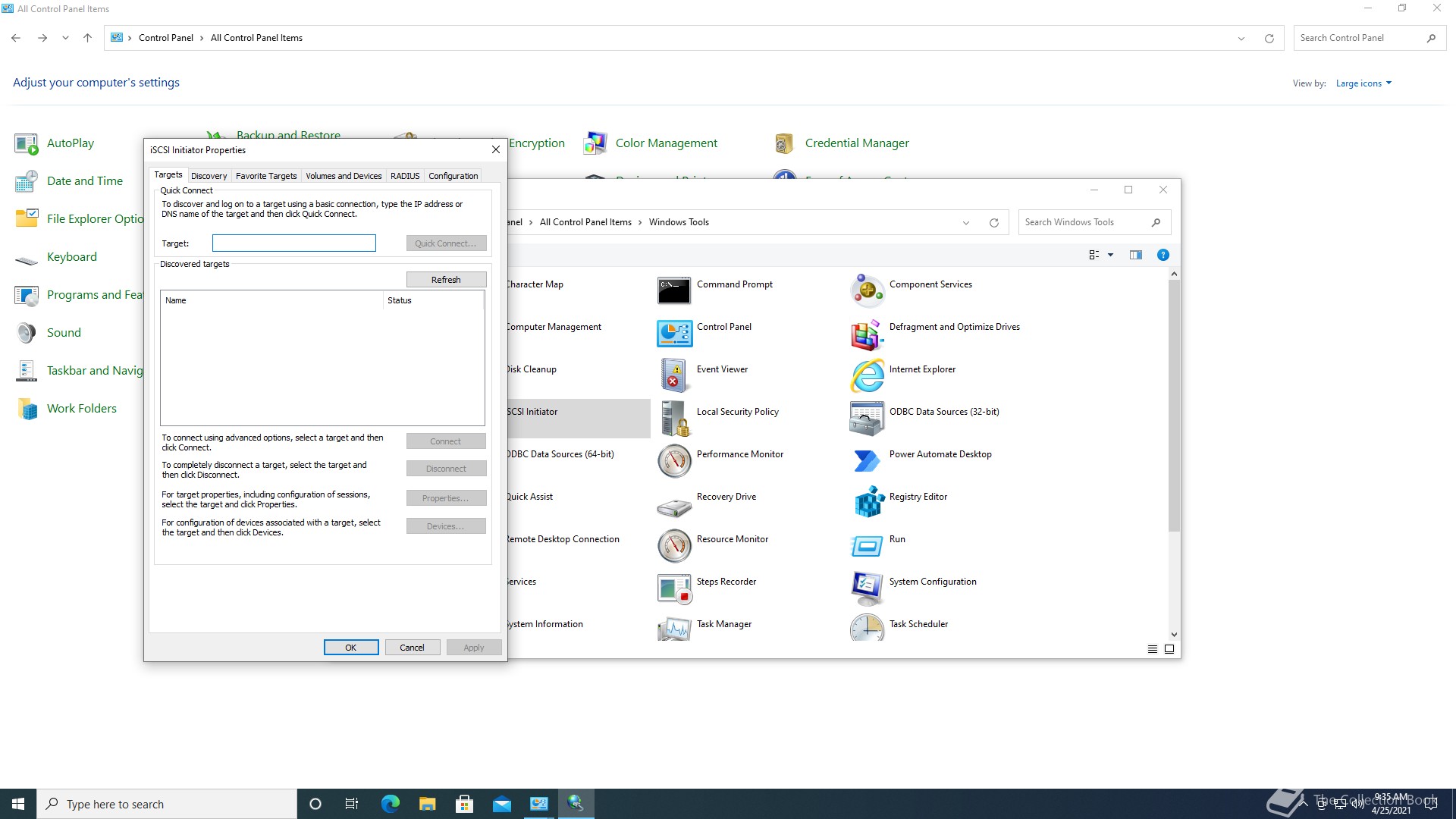
Task: Refresh the Windows Tools window
Action: (x=993, y=223)
